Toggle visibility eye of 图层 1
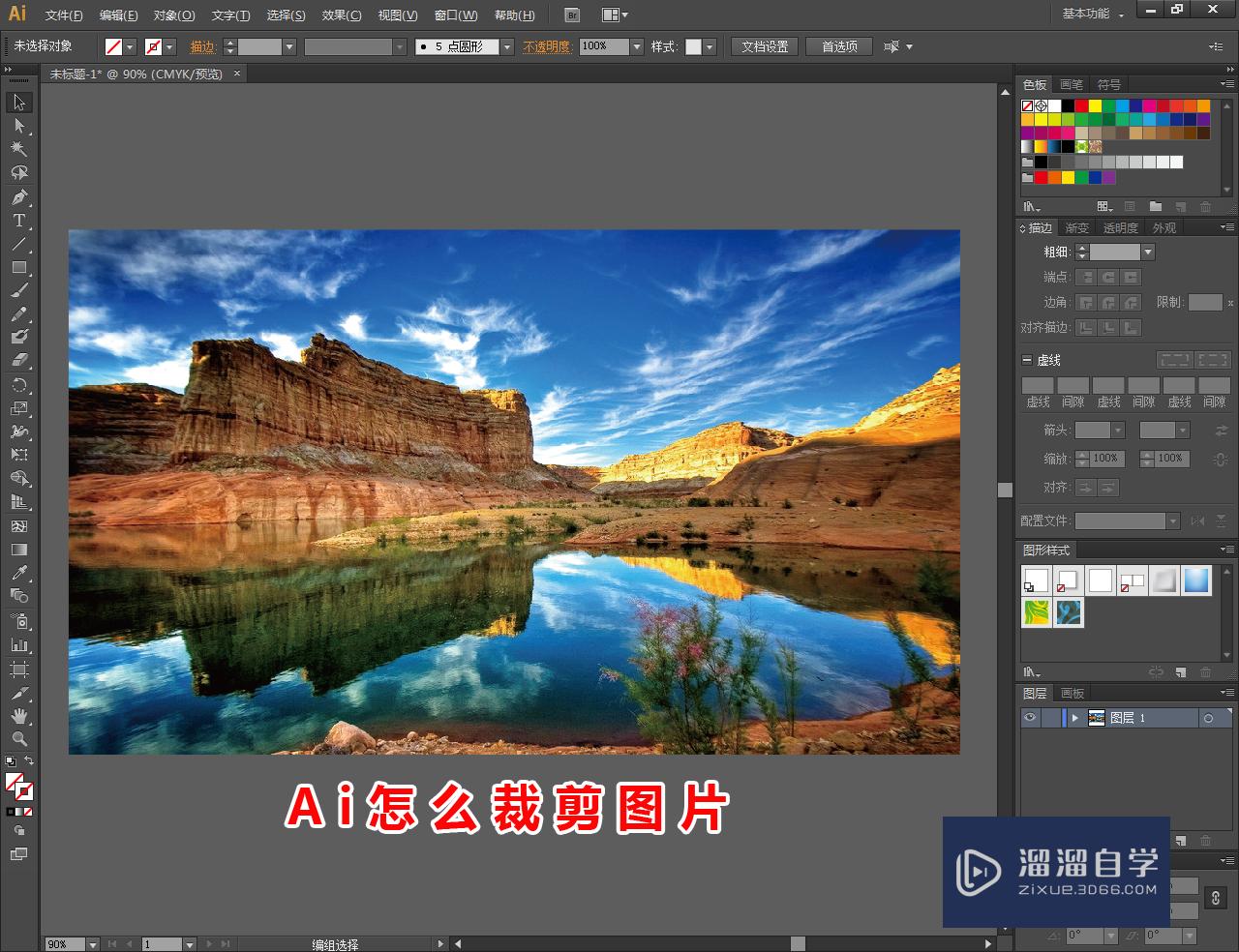The width and height of the screenshot is (1239, 952). coord(1030,717)
